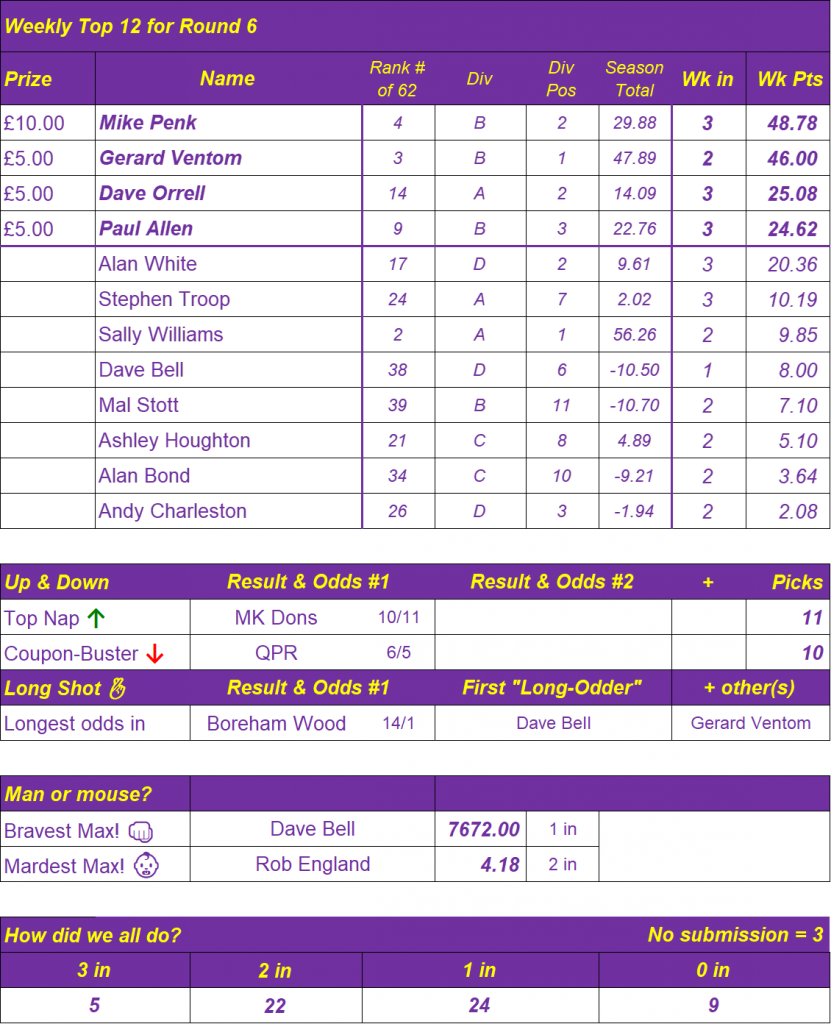Click the rank value 39
The height and width of the screenshot is (1024, 831).
point(397,405)
